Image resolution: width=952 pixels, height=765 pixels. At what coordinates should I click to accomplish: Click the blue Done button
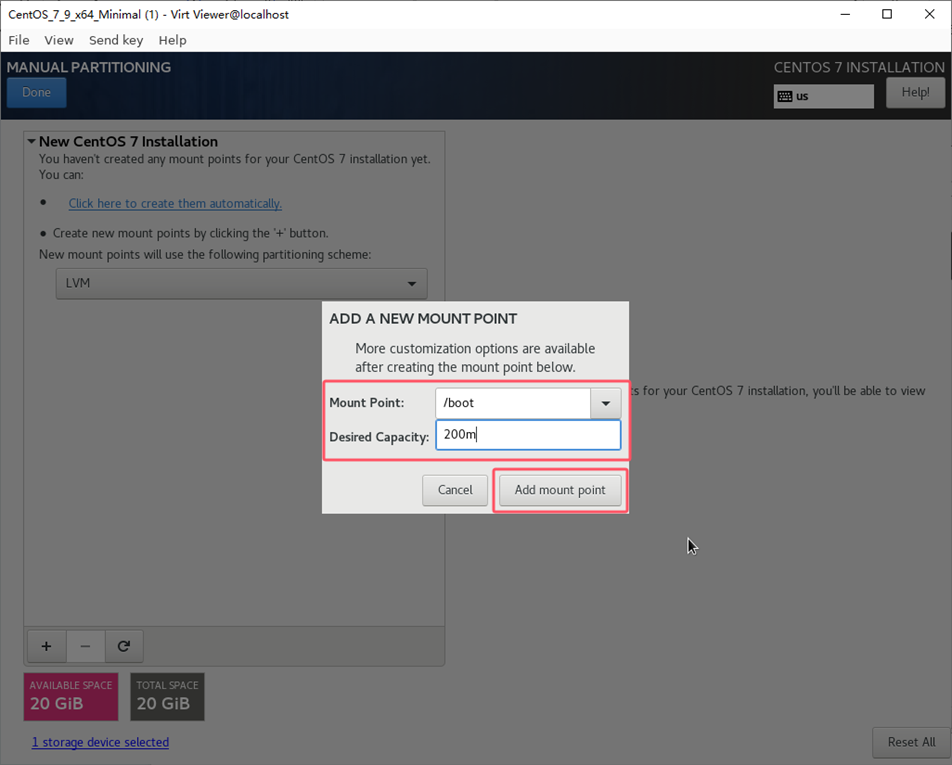36,92
